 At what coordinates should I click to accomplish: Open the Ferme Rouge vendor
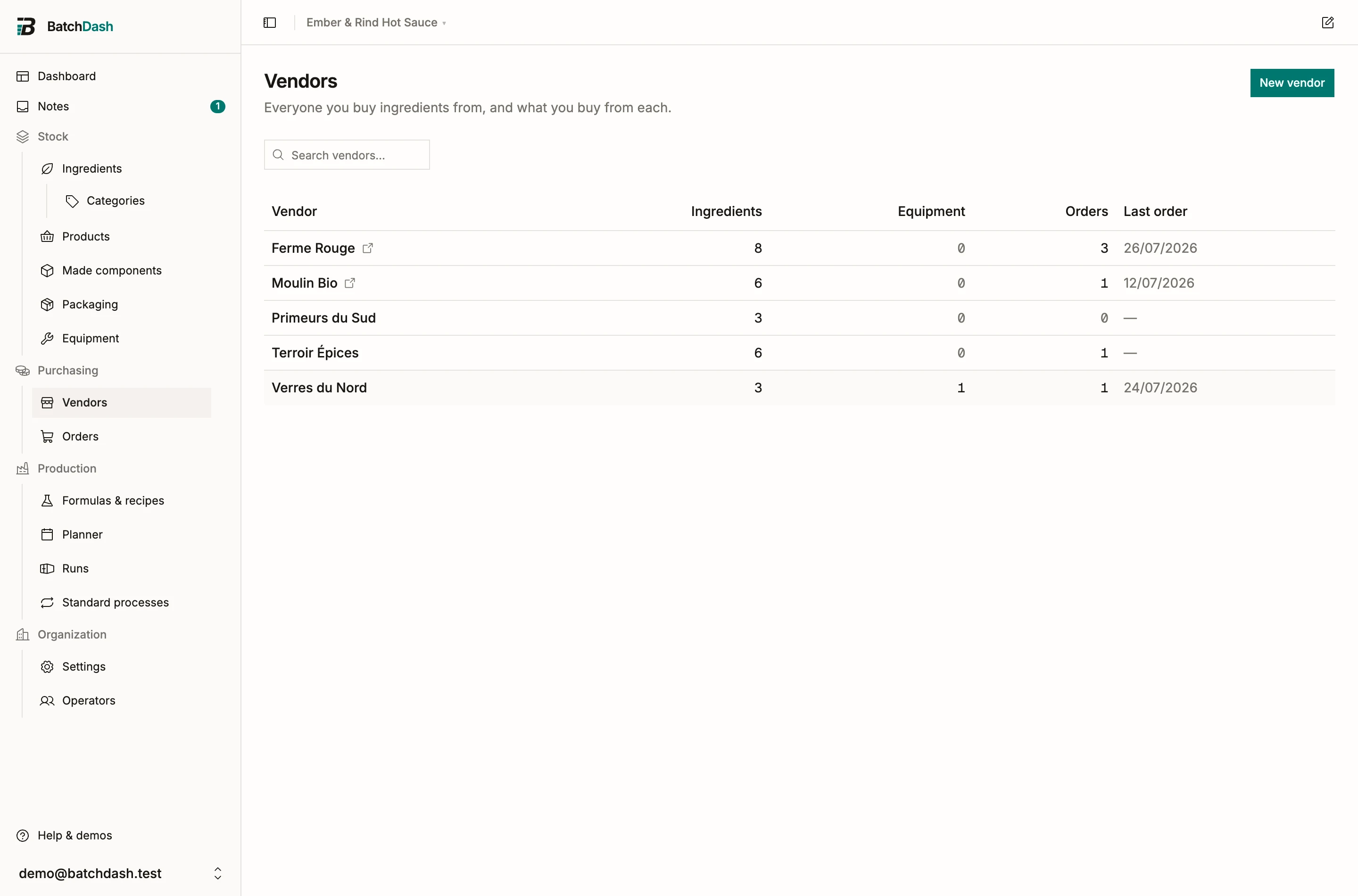tap(313, 248)
